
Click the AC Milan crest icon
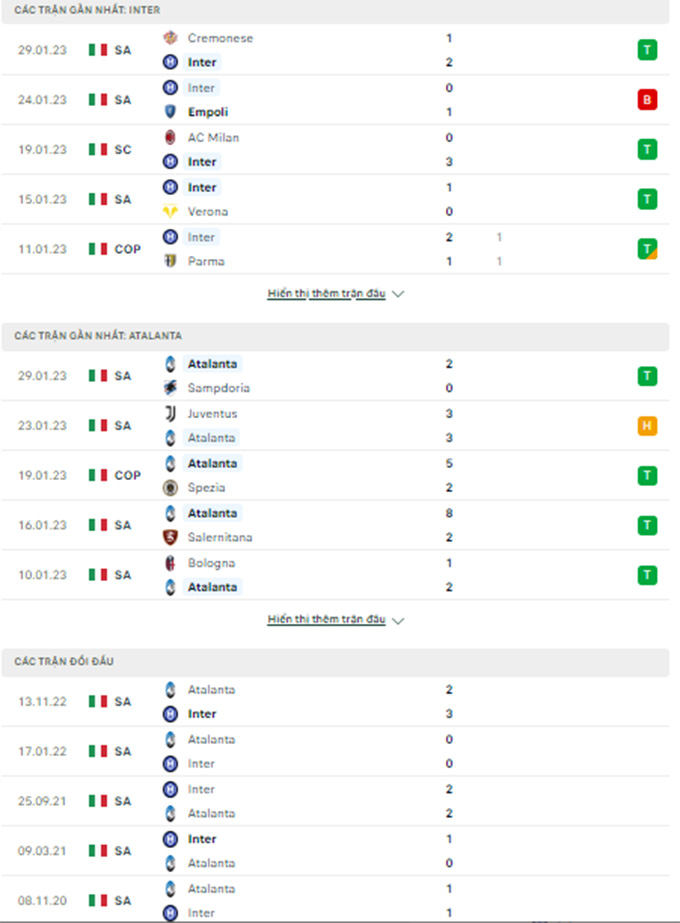170,137
